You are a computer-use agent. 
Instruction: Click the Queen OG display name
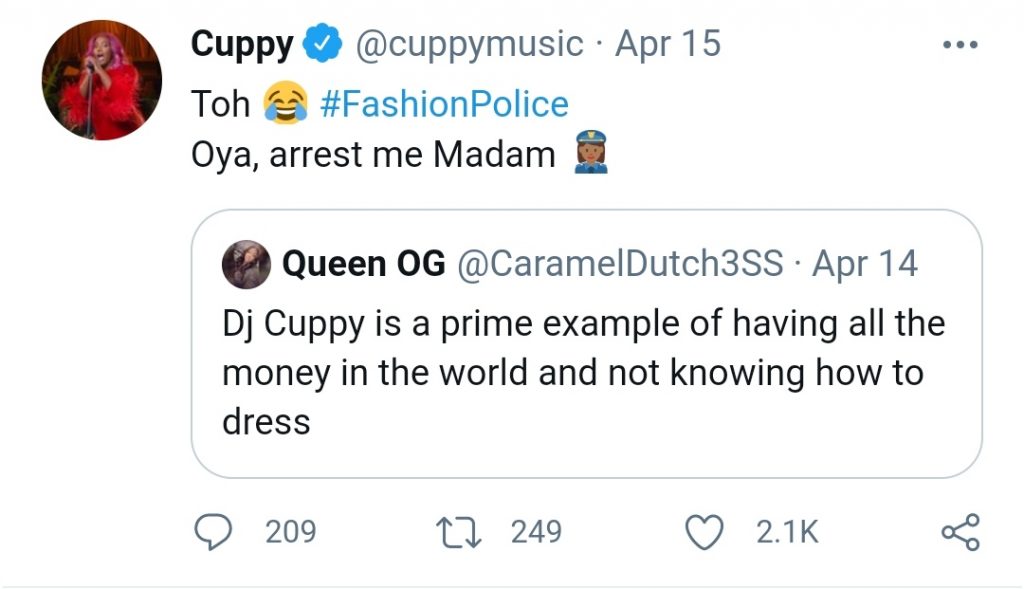364,264
